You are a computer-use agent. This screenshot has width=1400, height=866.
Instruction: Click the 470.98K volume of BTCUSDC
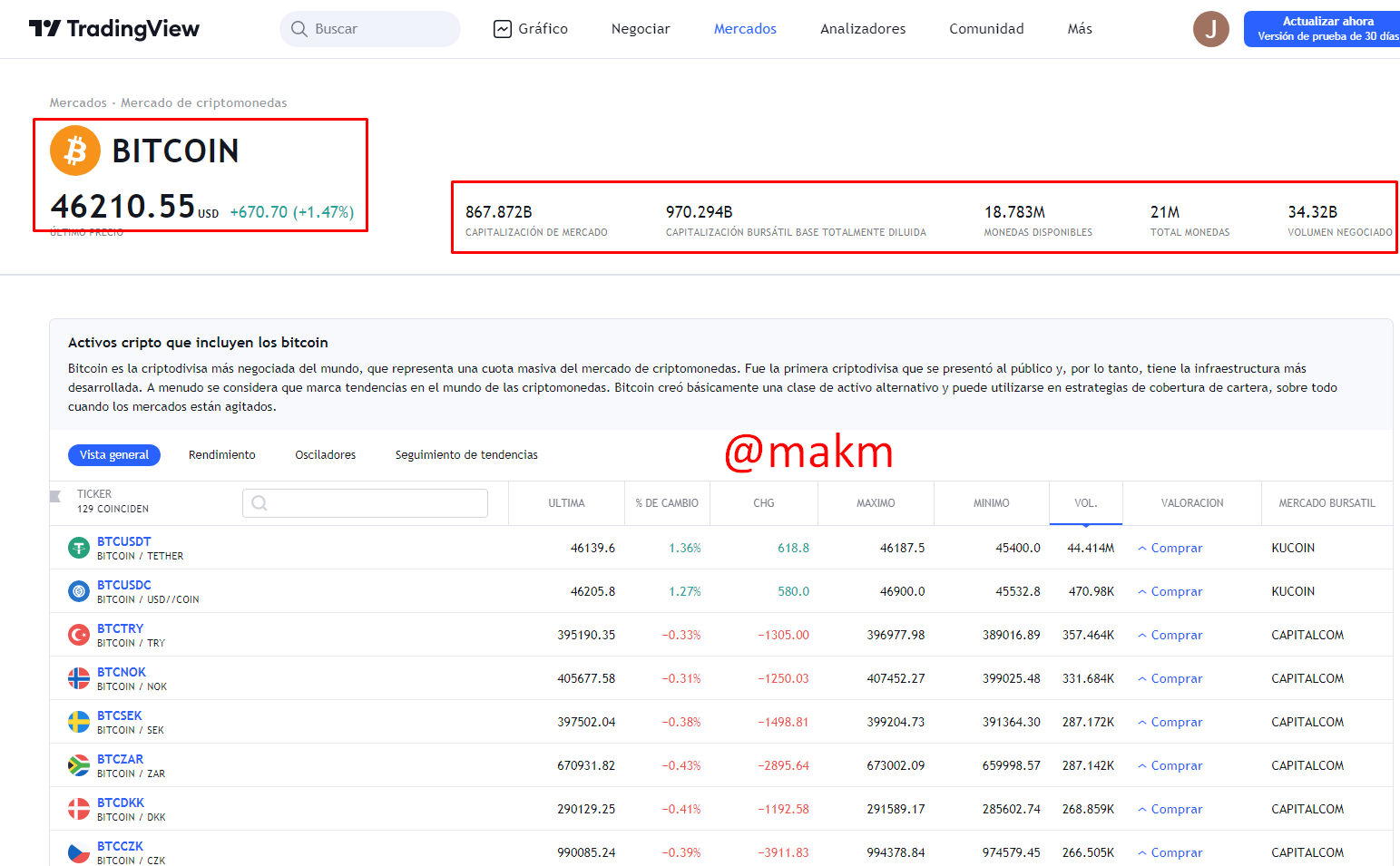click(x=1092, y=591)
